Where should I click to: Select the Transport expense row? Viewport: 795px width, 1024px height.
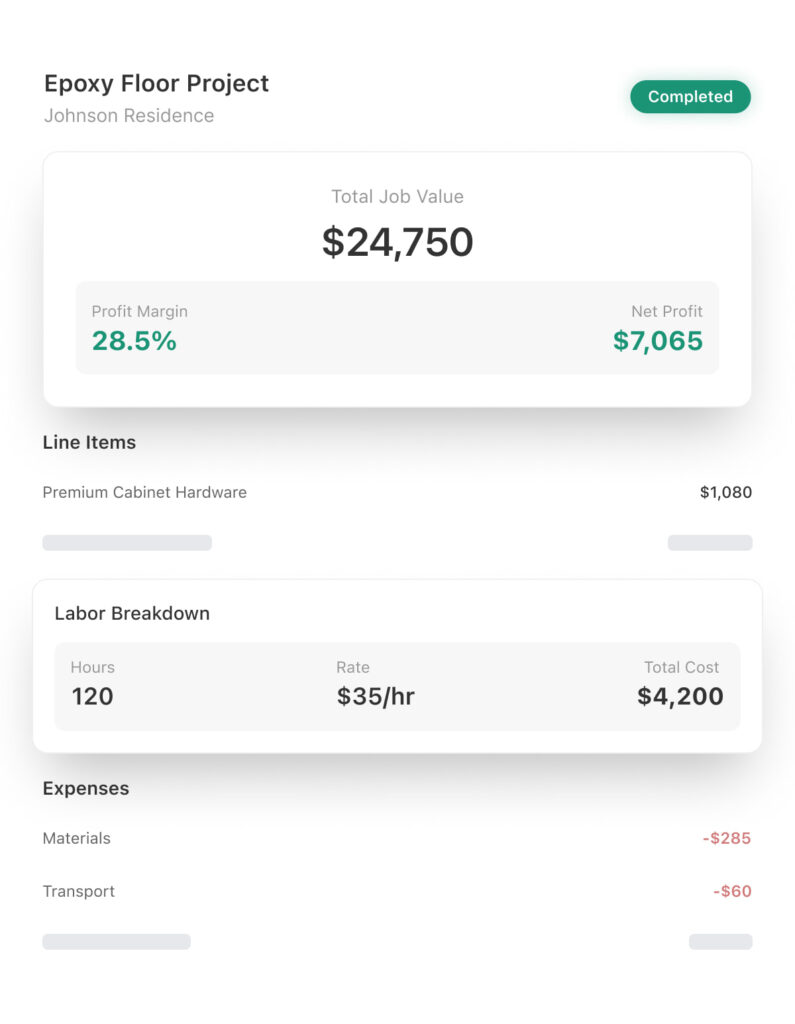78,891
